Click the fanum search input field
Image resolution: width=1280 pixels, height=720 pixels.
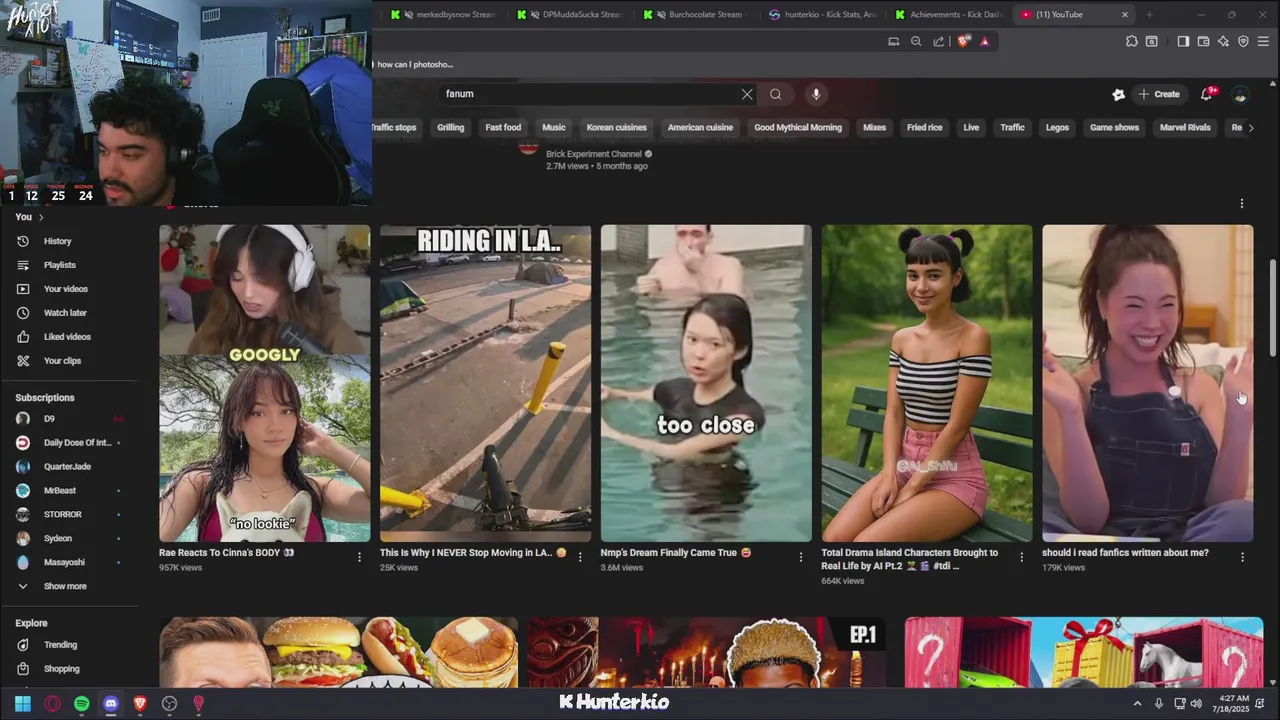pyautogui.click(x=590, y=94)
